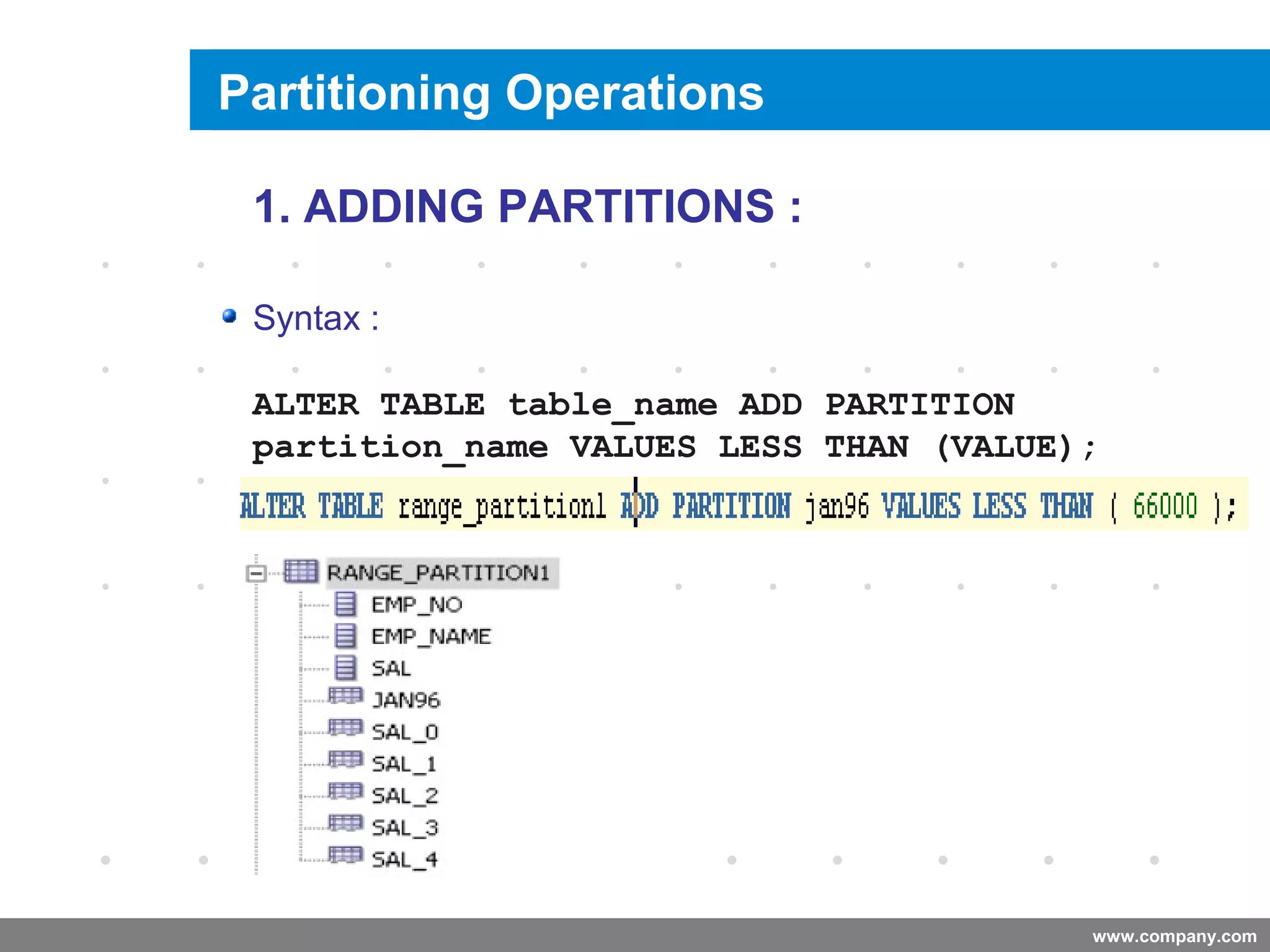Click the SAL_2 partition icon
Viewport: 1270px width, 952px height.
pyautogui.click(x=345, y=791)
